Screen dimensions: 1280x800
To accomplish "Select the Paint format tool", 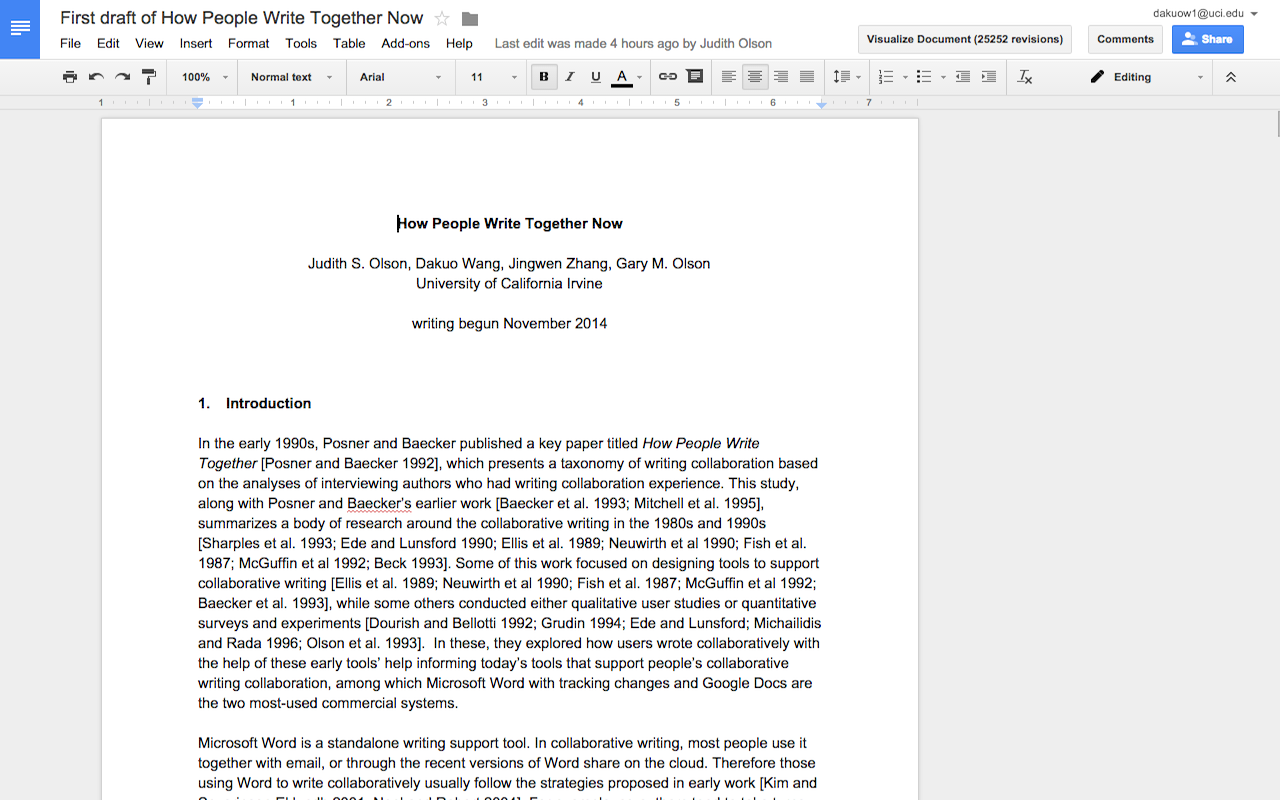I will click(x=149, y=77).
